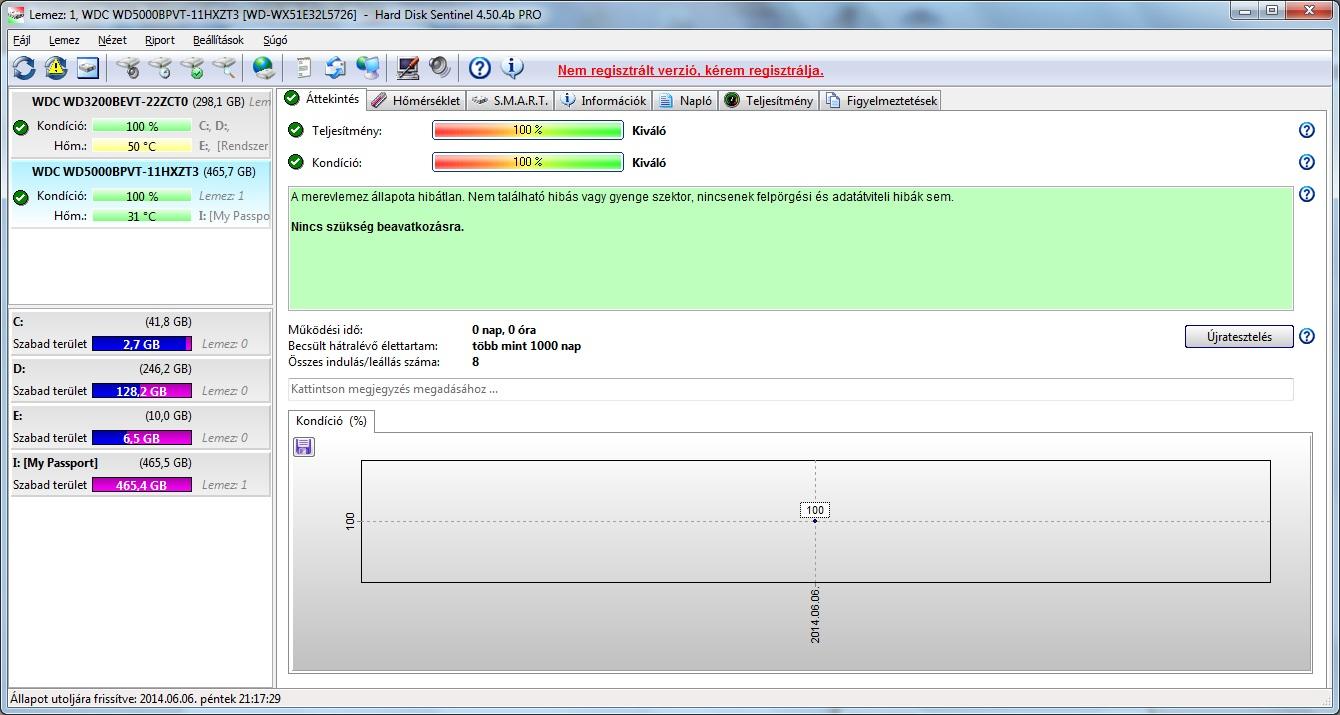Switch to the Teljesítmény tab
1340x715 pixels.
[x=769, y=101]
